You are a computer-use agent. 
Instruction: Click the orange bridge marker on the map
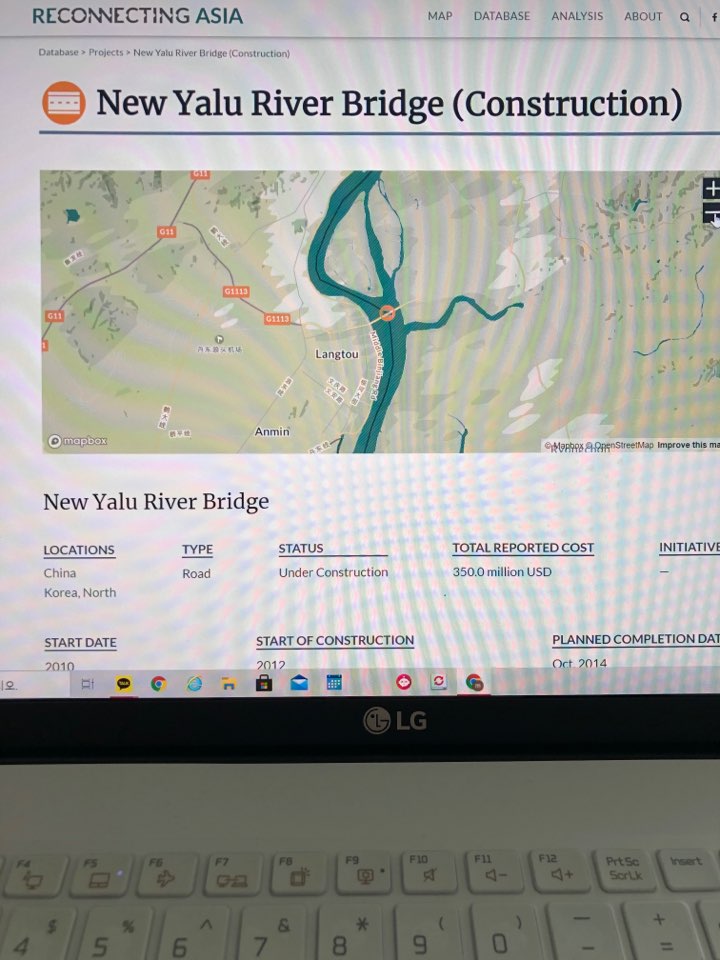pyautogui.click(x=387, y=313)
